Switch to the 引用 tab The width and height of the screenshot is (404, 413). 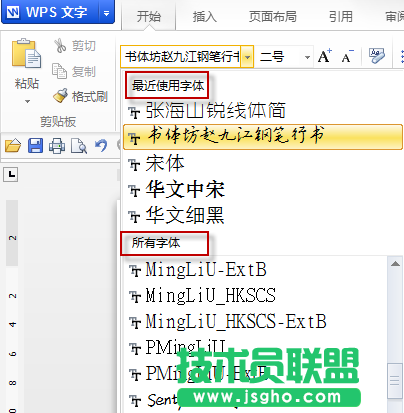(x=341, y=16)
